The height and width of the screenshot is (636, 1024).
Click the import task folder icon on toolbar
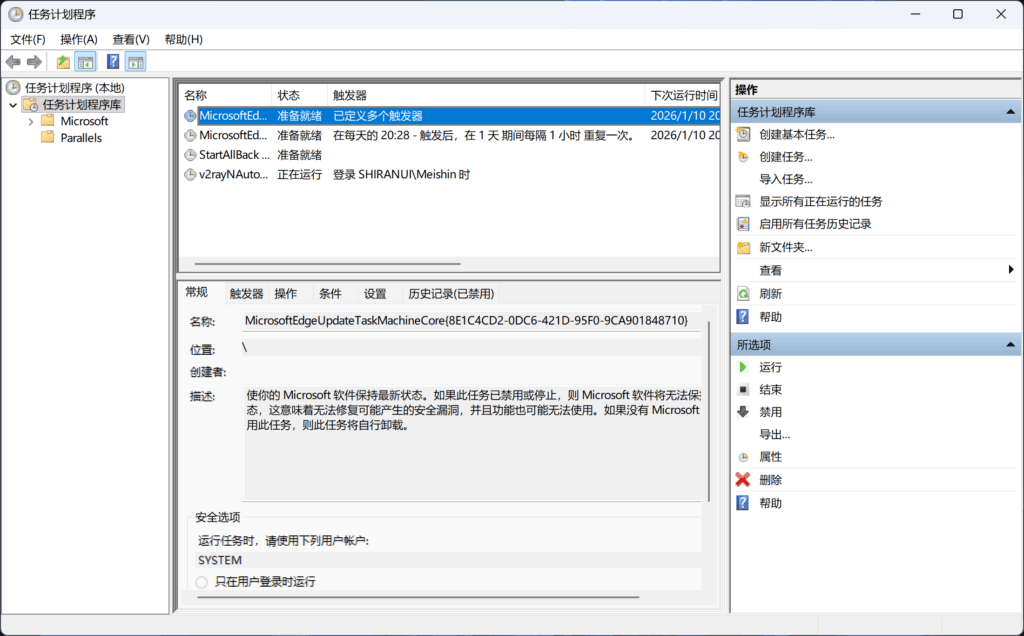pos(62,61)
